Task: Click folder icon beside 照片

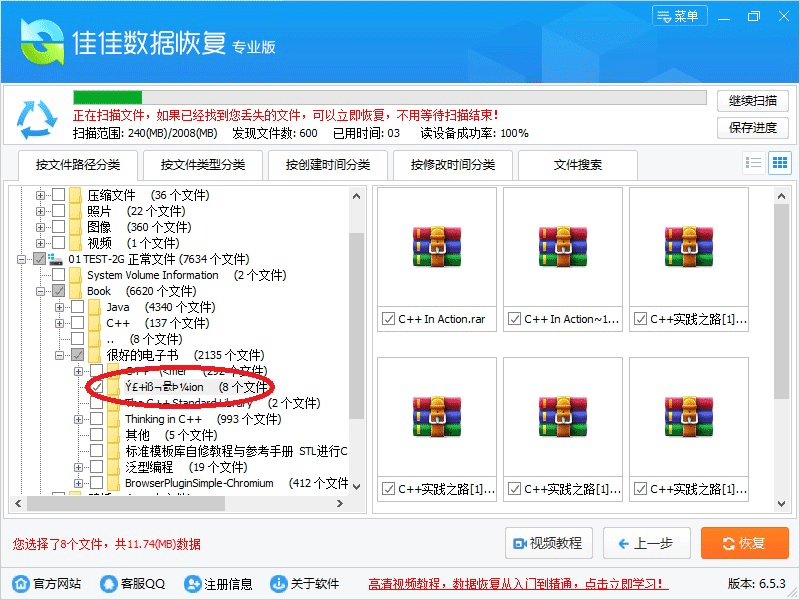Action: coord(76,211)
